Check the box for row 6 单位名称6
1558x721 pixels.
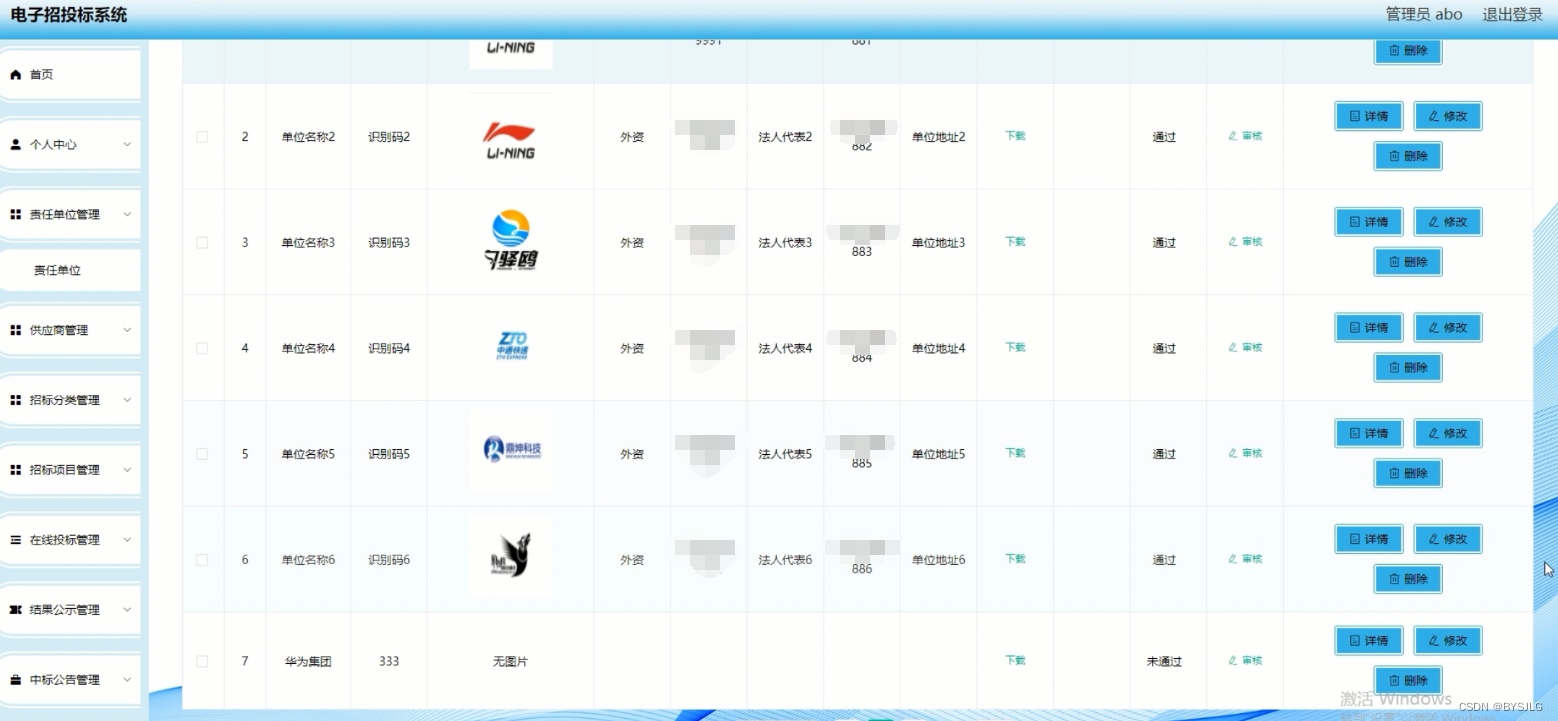tap(202, 560)
